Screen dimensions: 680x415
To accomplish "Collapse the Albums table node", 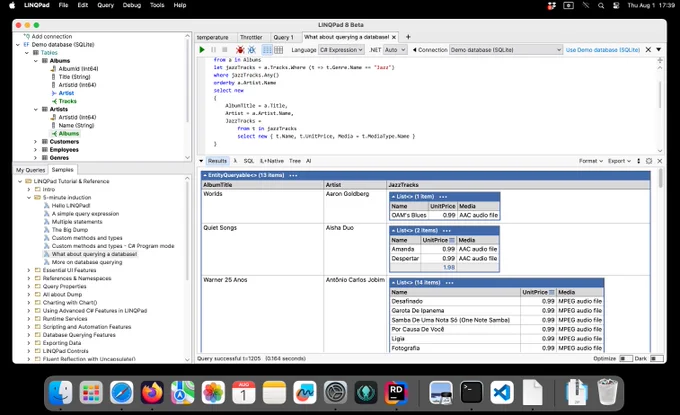I will (36, 61).
